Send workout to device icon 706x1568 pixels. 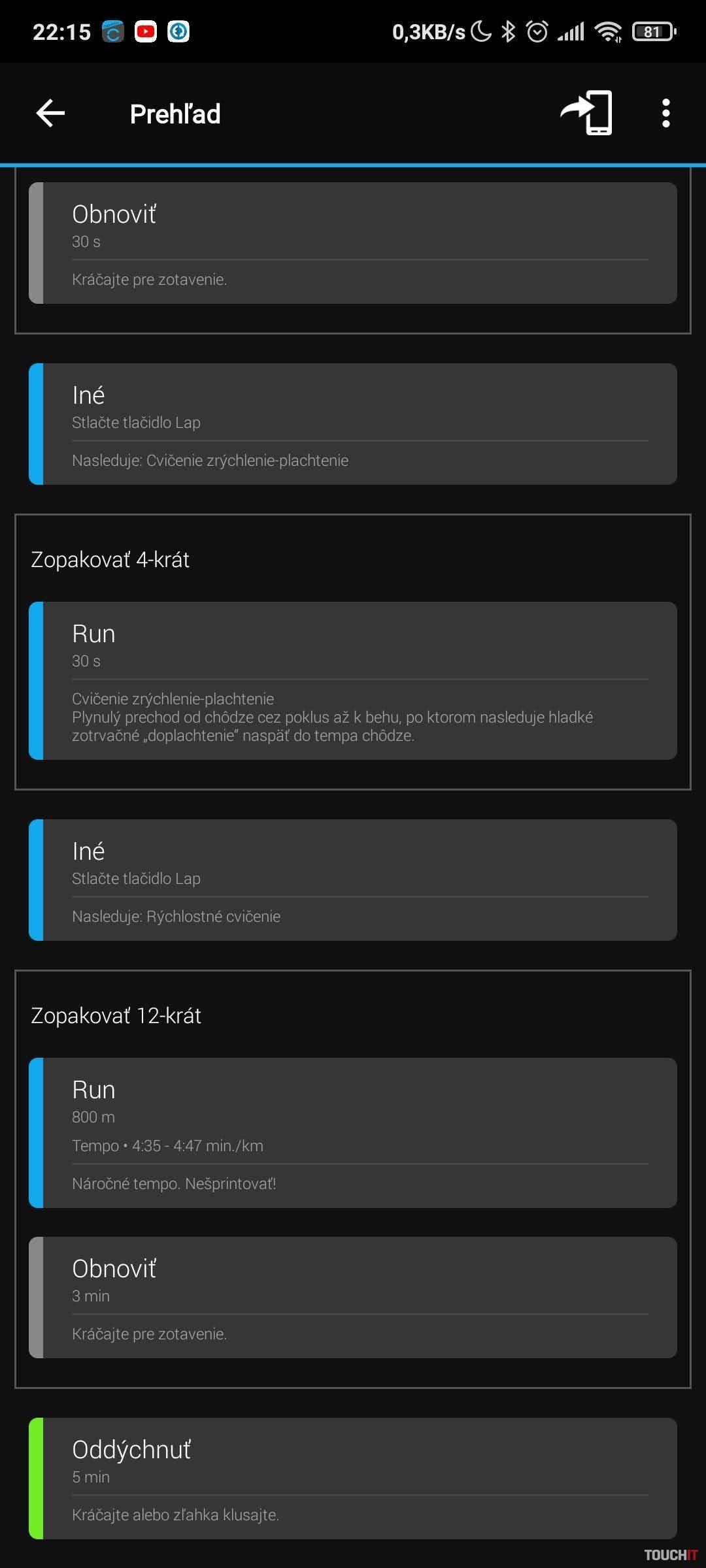click(x=587, y=113)
